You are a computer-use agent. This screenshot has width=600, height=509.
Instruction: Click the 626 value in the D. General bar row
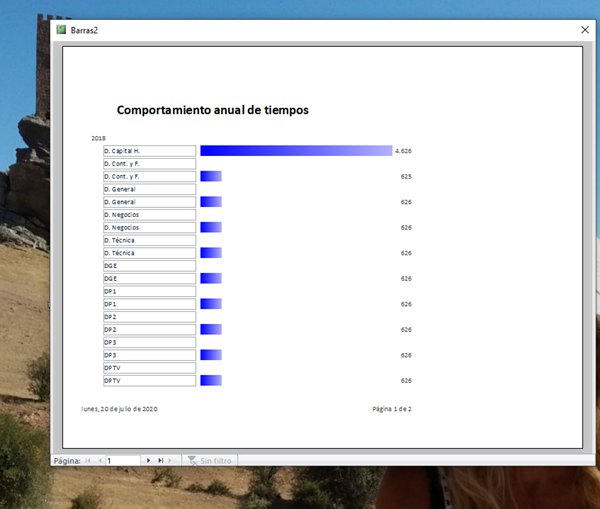click(x=406, y=202)
